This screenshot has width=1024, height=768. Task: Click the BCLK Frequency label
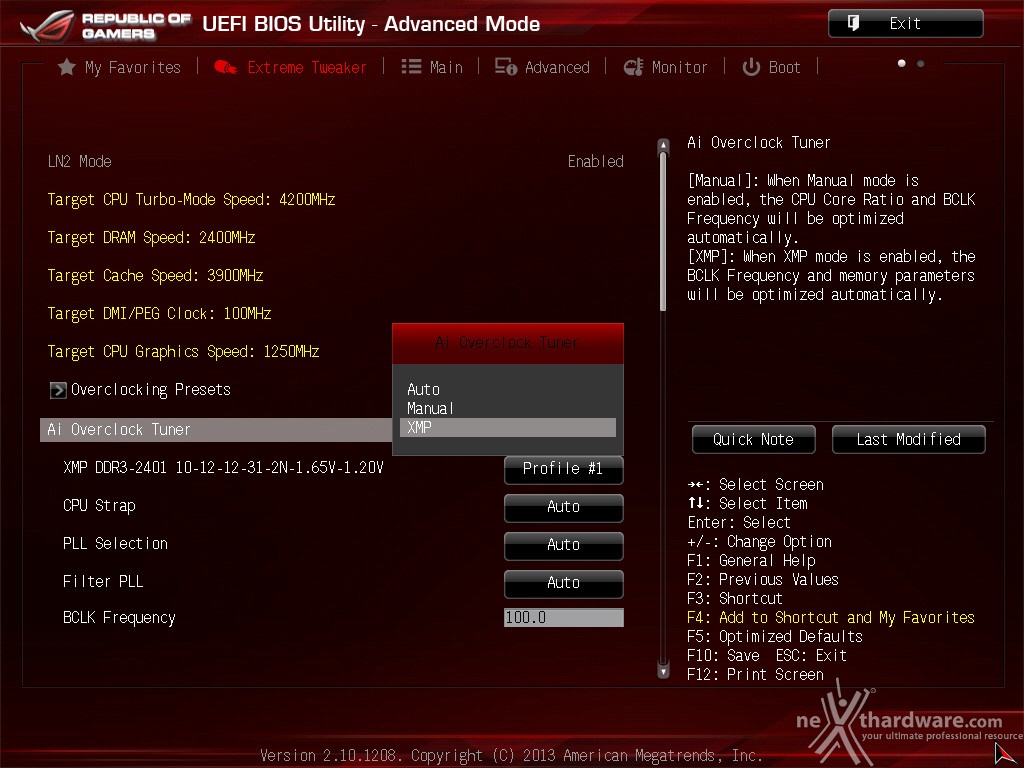point(119,618)
